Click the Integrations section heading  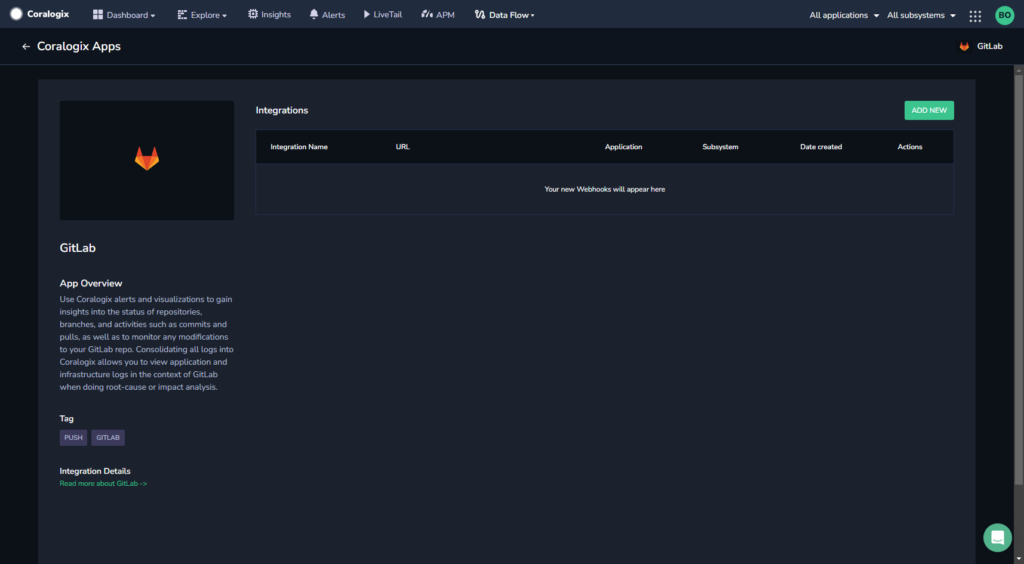(281, 110)
